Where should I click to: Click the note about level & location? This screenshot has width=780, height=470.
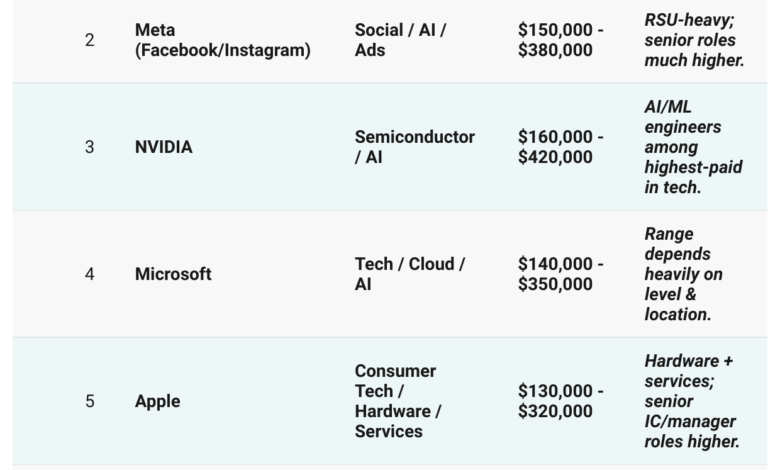point(683,274)
